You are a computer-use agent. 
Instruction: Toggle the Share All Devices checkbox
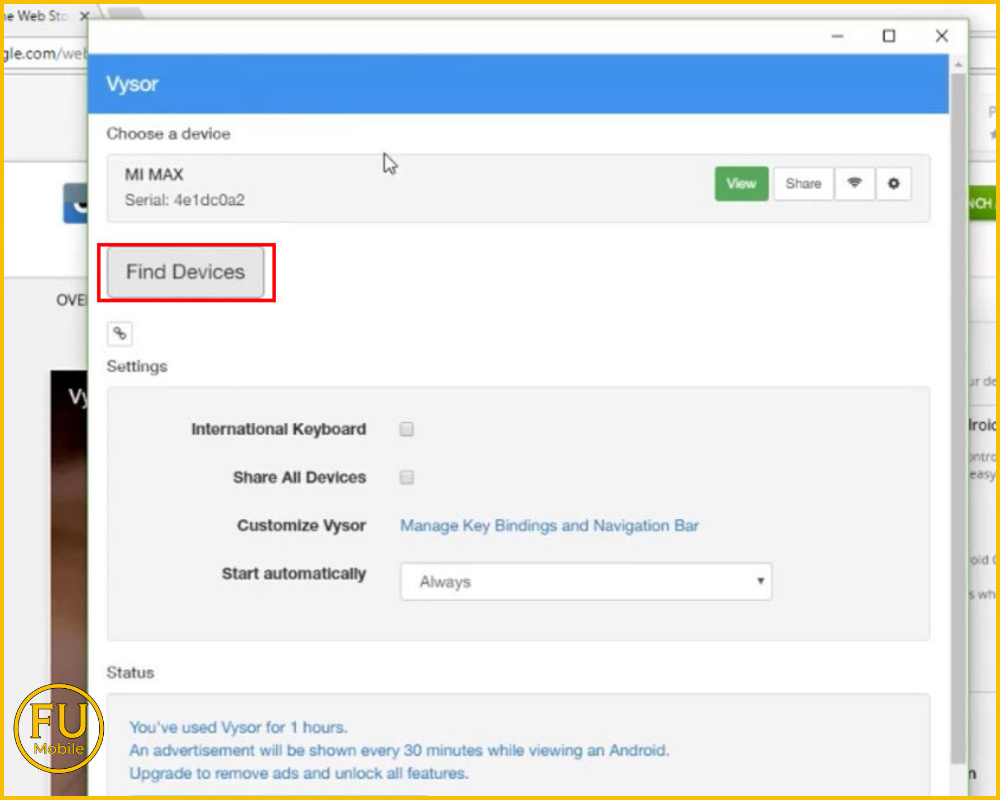coord(407,478)
